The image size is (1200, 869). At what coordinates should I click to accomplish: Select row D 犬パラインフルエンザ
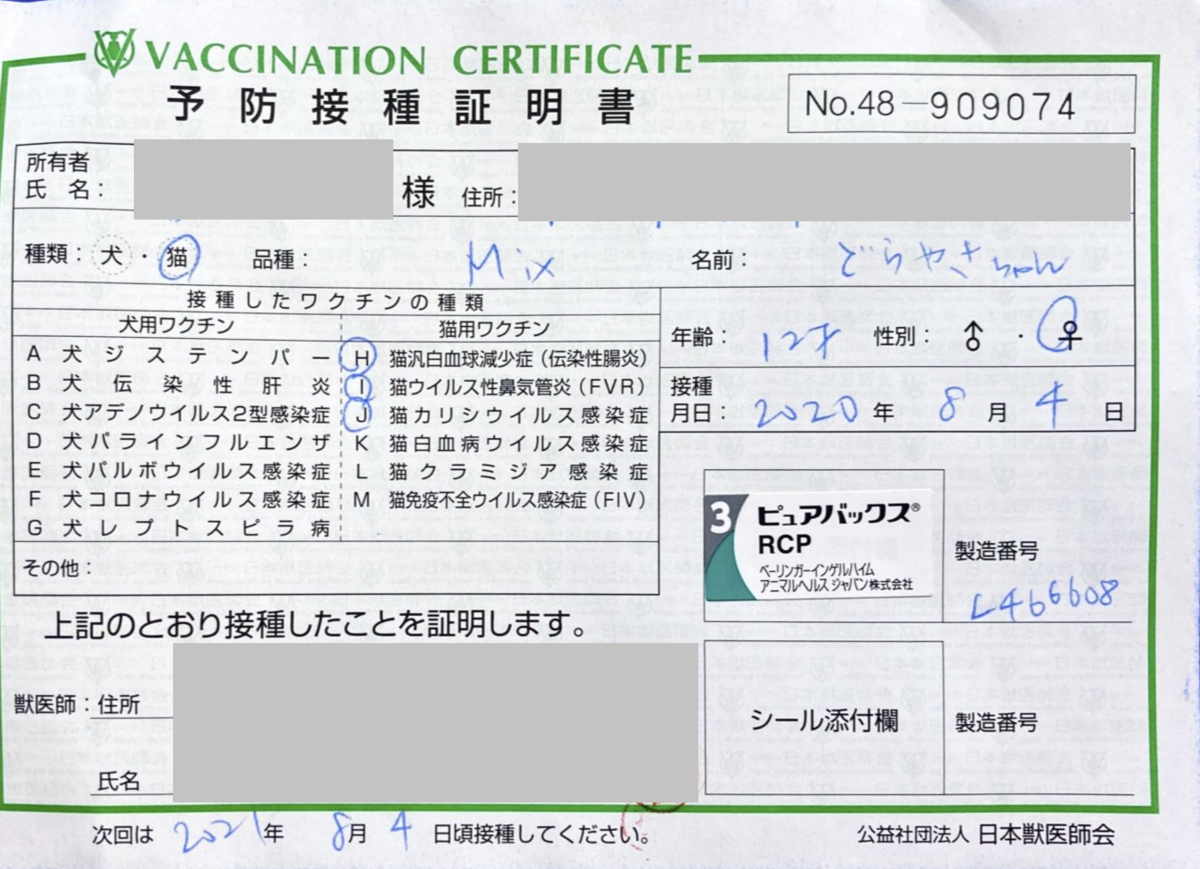pyautogui.click(x=178, y=442)
